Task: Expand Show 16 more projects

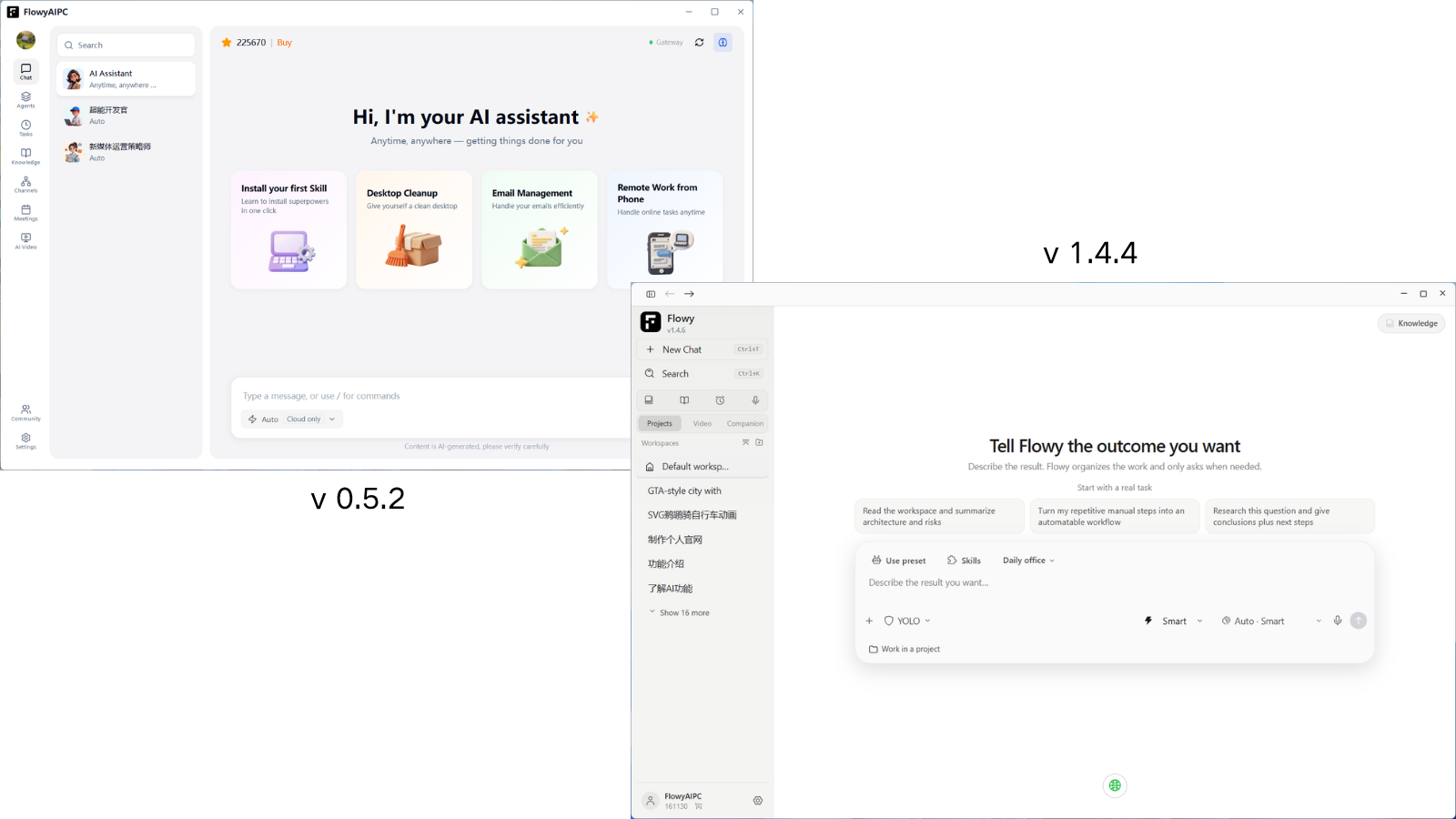Action: [679, 612]
